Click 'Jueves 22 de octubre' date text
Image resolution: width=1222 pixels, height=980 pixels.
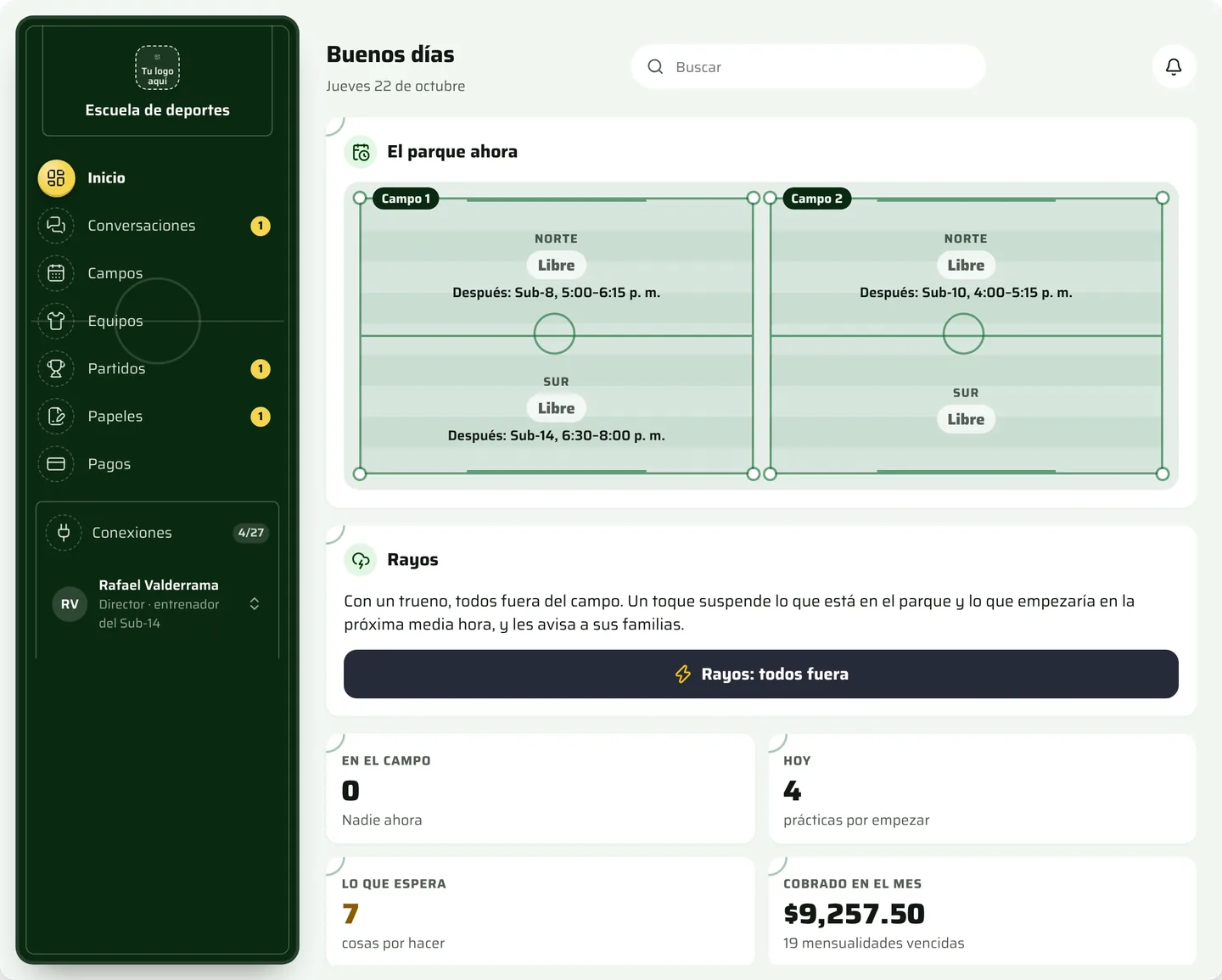395,86
